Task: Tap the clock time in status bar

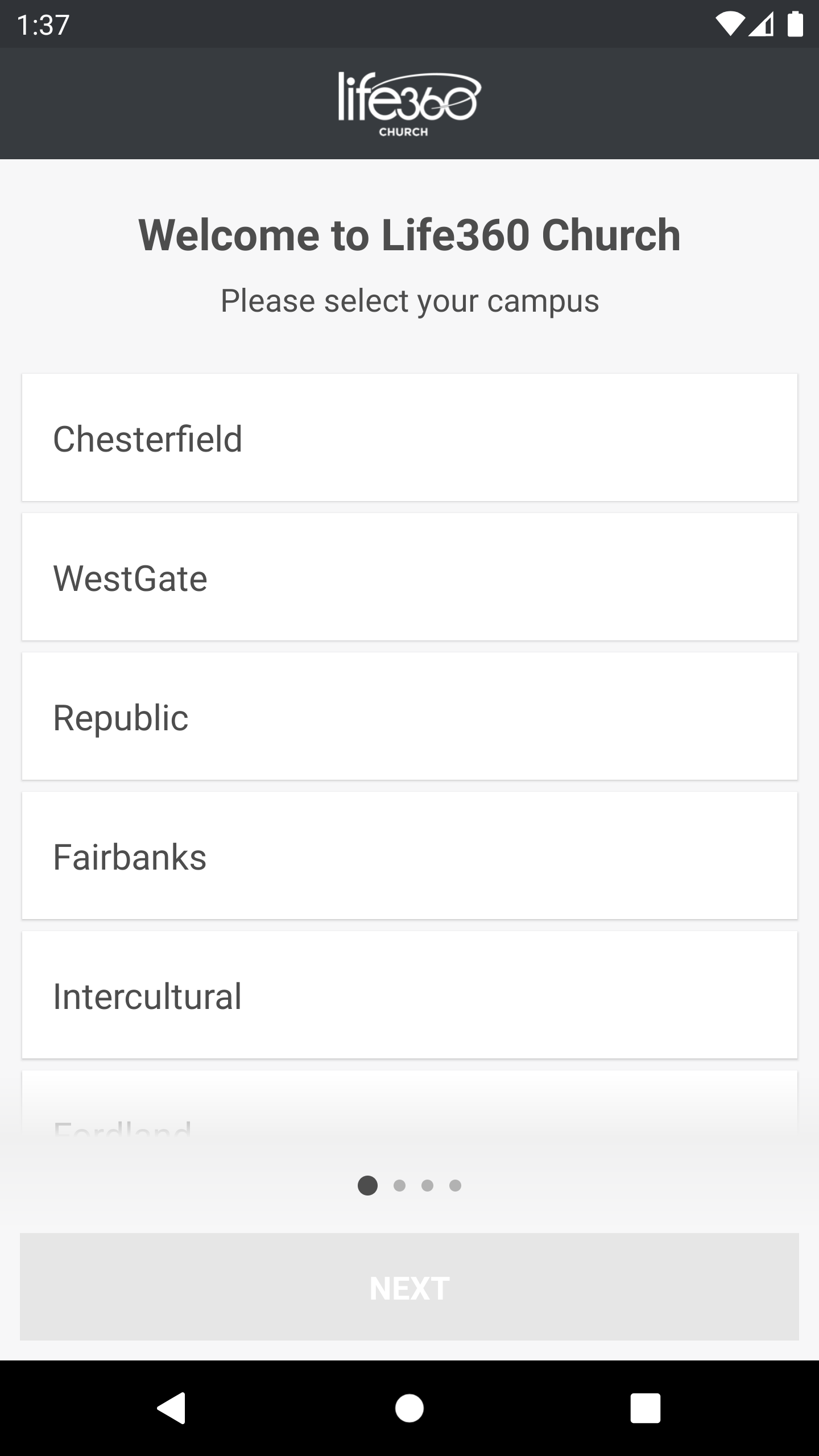Action: pos(43,25)
